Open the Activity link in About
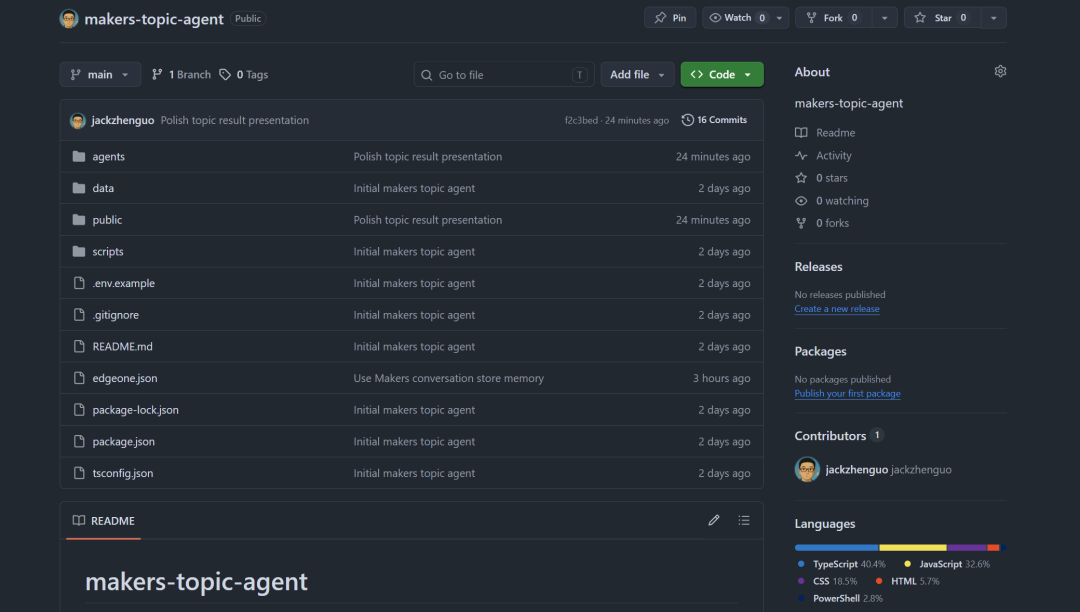 pyautogui.click(x=833, y=156)
